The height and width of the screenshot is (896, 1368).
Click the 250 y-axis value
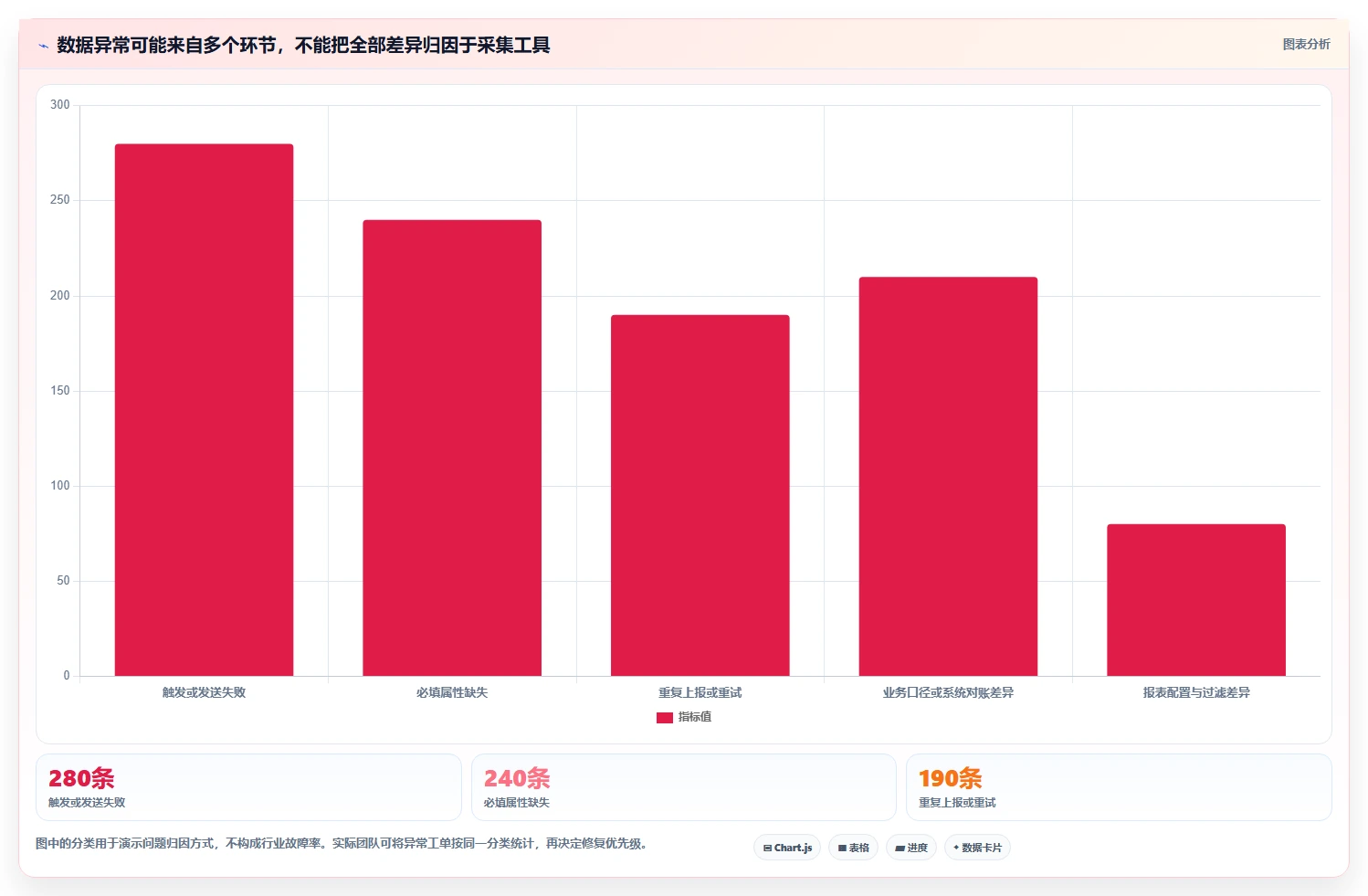click(x=60, y=200)
